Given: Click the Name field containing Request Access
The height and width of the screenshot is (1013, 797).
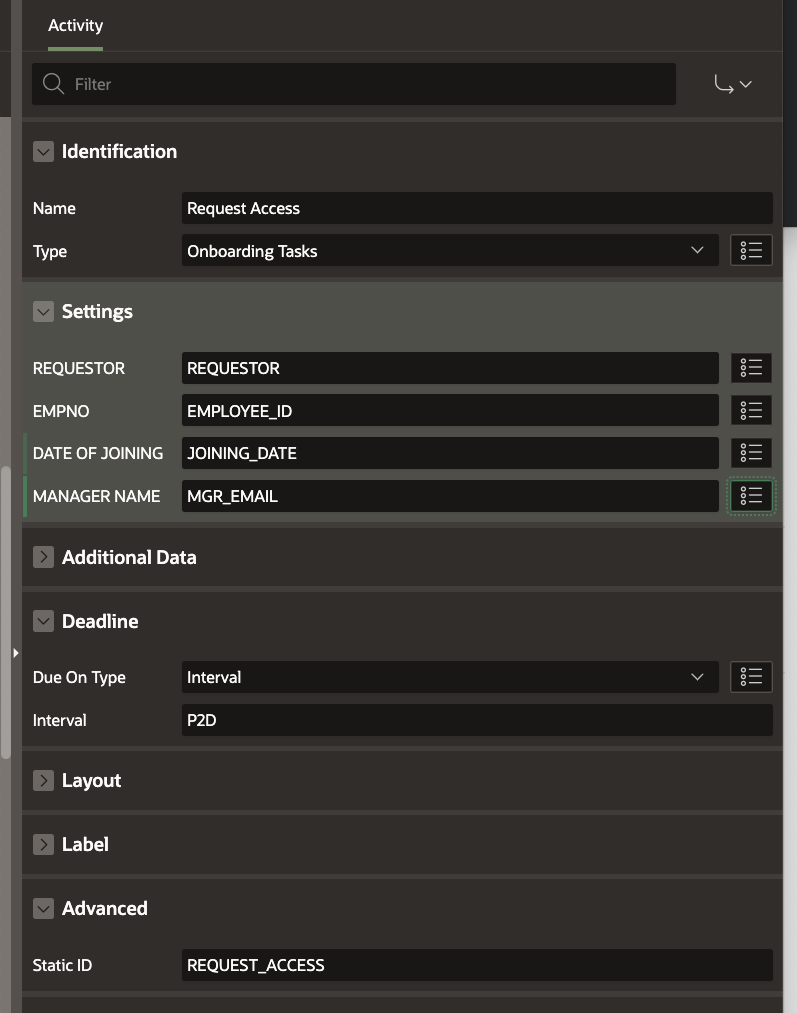Looking at the screenshot, I should [x=477, y=208].
